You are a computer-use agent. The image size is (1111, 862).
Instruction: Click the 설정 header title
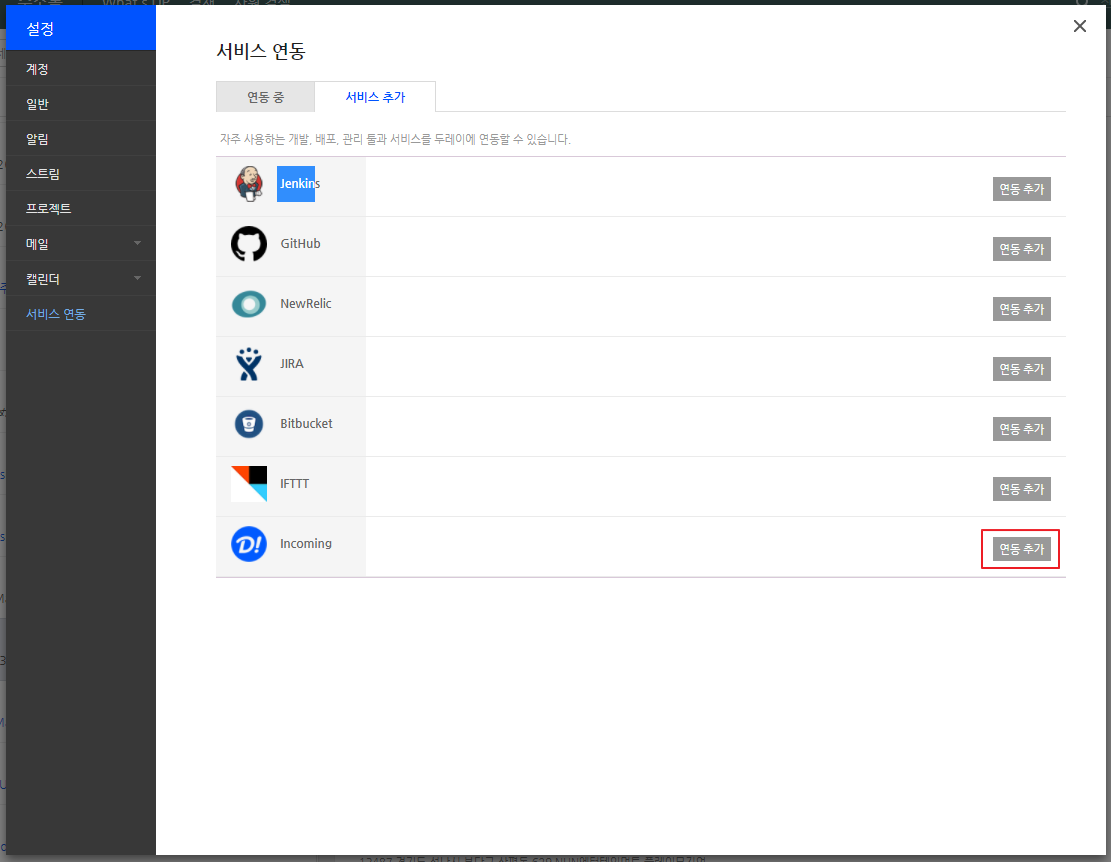40,29
